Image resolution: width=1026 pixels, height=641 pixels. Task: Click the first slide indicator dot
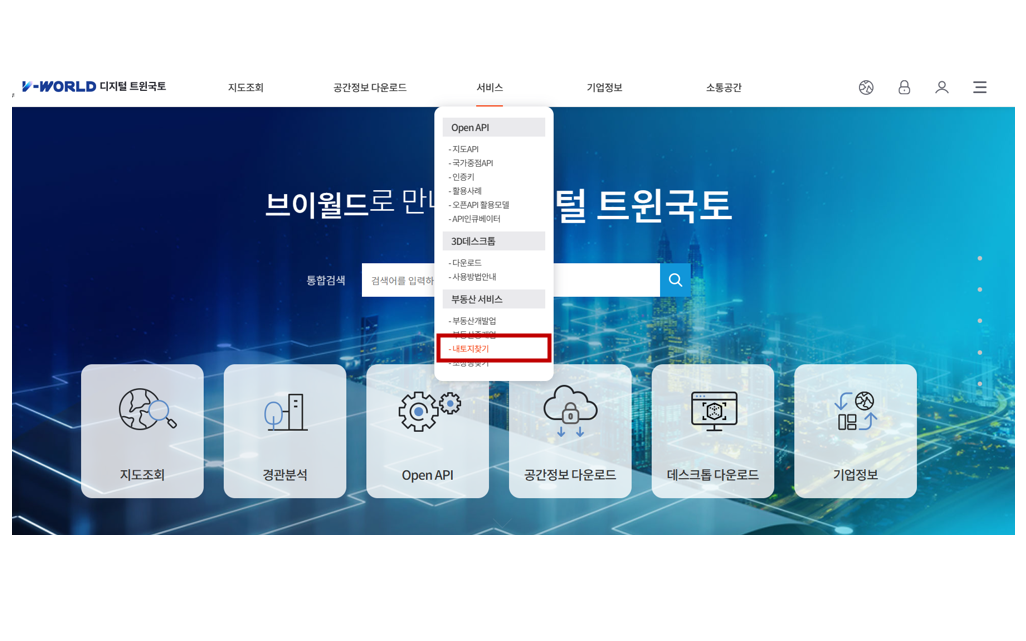pos(979,259)
